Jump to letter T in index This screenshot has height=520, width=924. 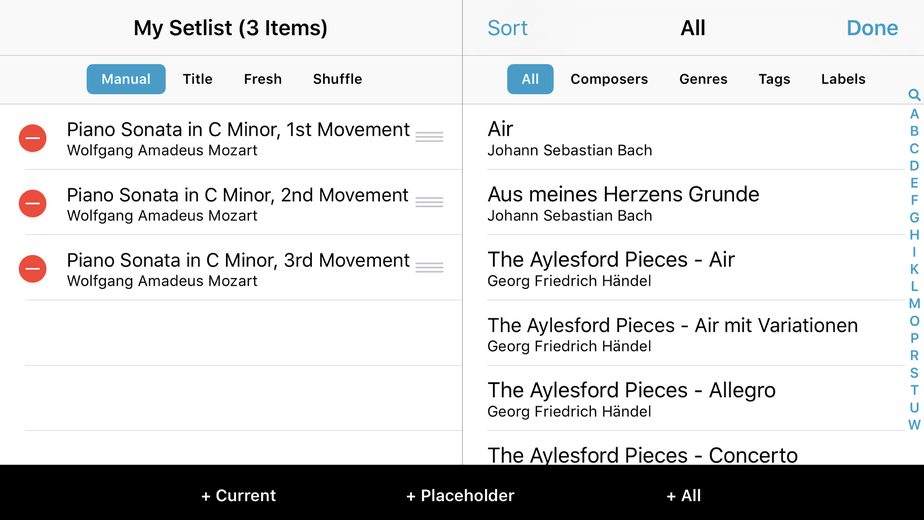(914, 390)
